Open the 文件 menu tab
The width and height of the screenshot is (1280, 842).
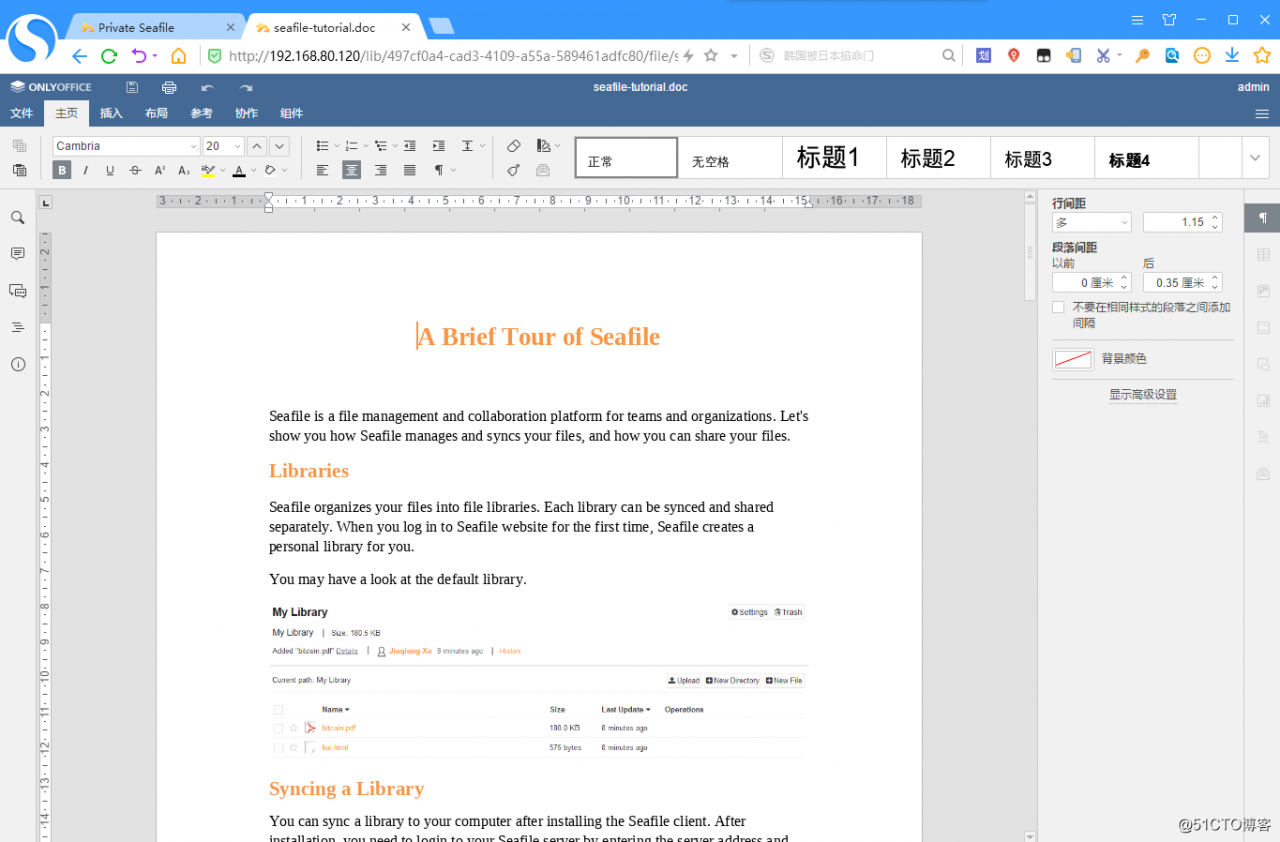tap(22, 113)
